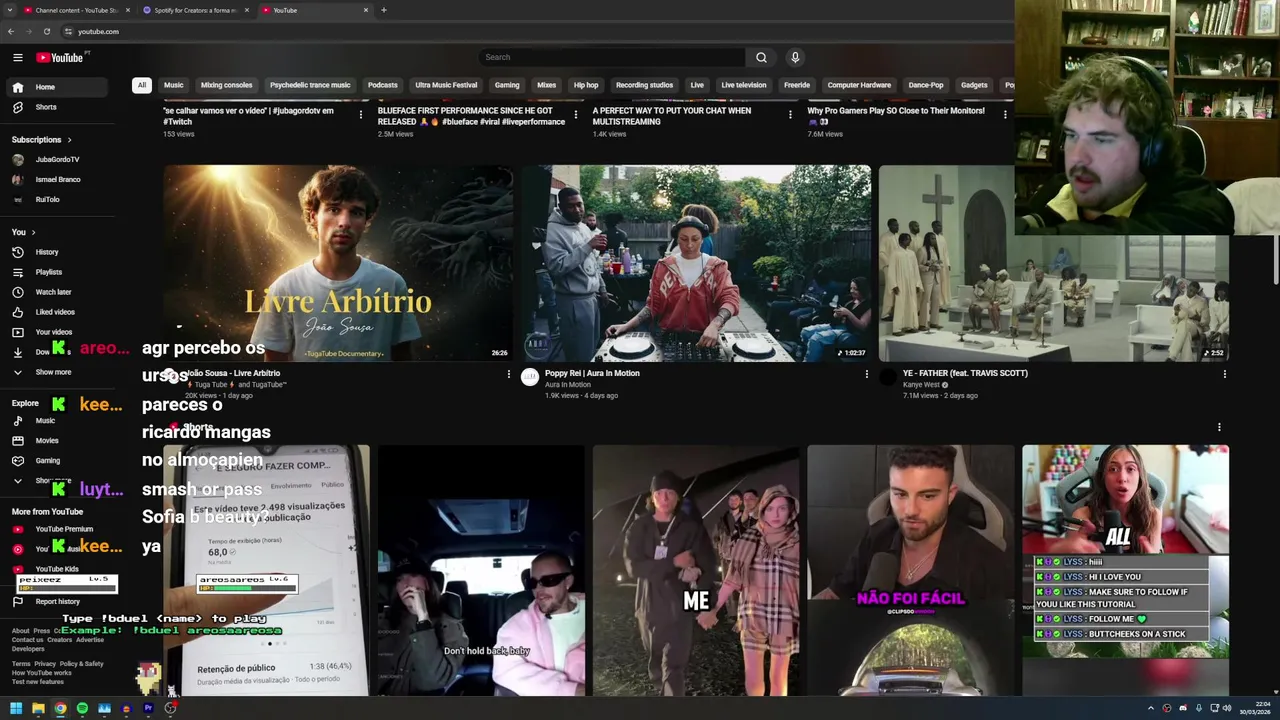Select the Dance-Pop filter chip
1280x720 pixels.
tap(926, 85)
